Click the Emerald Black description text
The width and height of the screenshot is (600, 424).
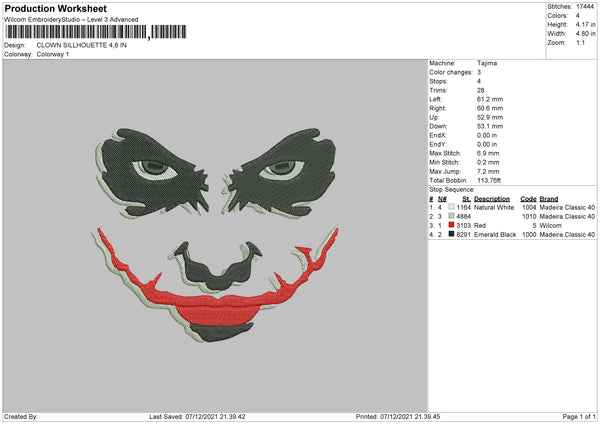coord(495,235)
